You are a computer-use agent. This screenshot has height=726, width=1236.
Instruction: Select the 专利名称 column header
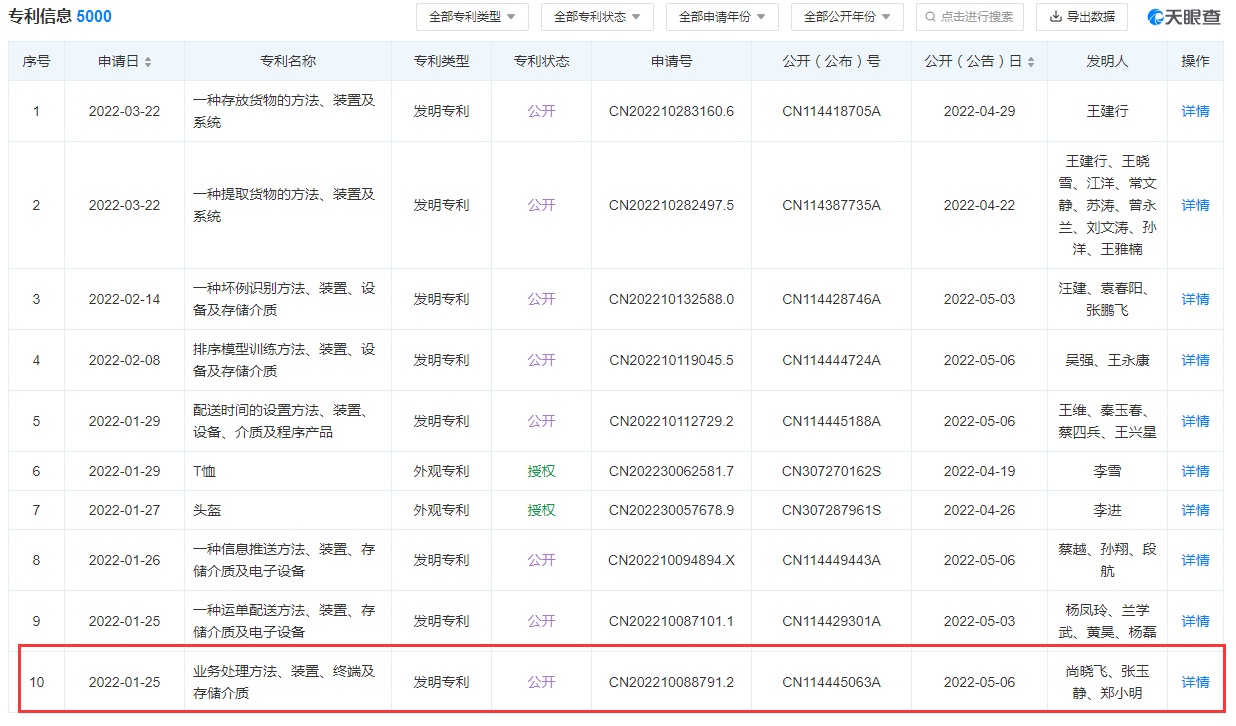pyautogui.click(x=287, y=61)
